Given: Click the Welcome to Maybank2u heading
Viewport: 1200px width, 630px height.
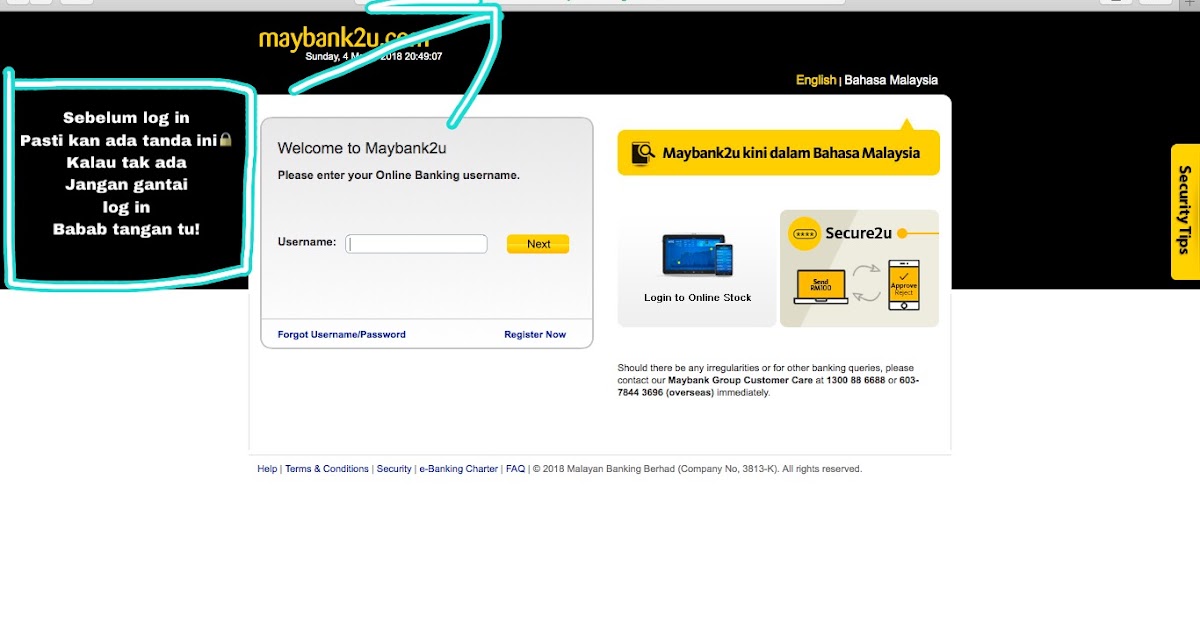Looking at the screenshot, I should click(x=362, y=148).
